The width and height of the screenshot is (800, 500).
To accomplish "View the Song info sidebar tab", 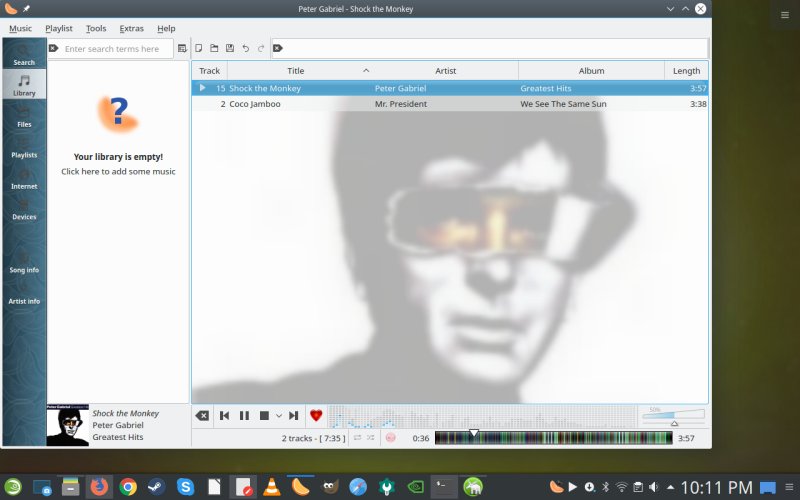I will (x=24, y=262).
